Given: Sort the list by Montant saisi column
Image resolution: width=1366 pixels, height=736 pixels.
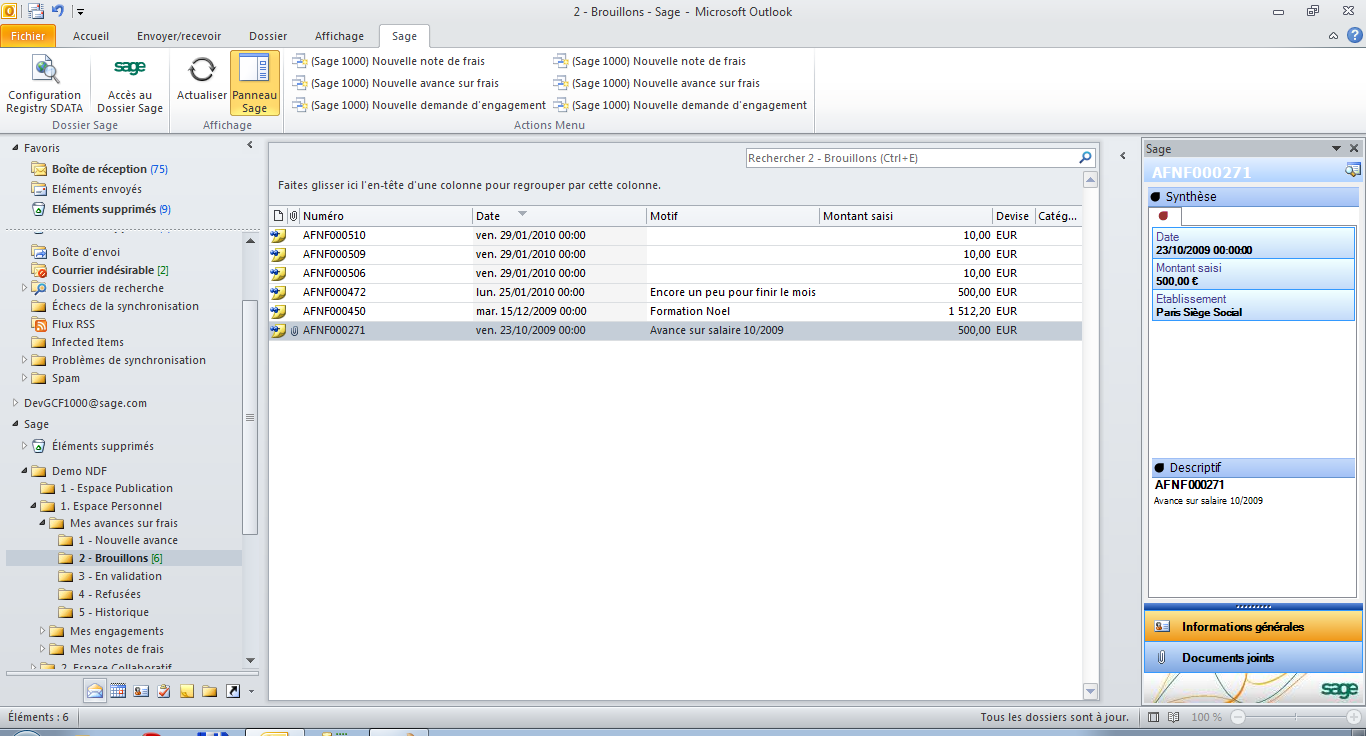Looking at the screenshot, I should pyautogui.click(x=906, y=216).
